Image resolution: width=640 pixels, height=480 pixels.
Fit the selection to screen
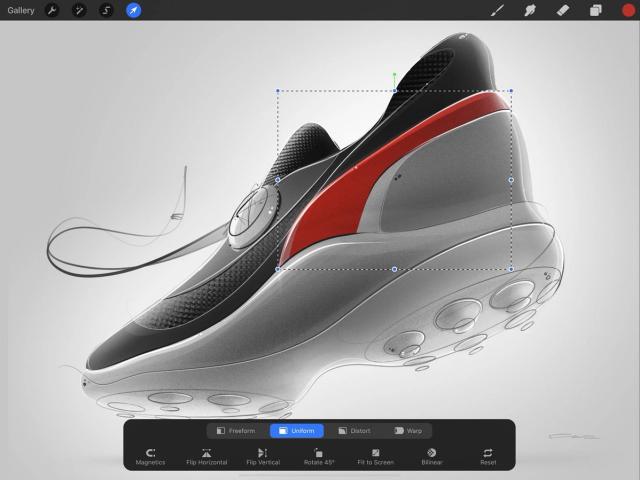click(376, 457)
